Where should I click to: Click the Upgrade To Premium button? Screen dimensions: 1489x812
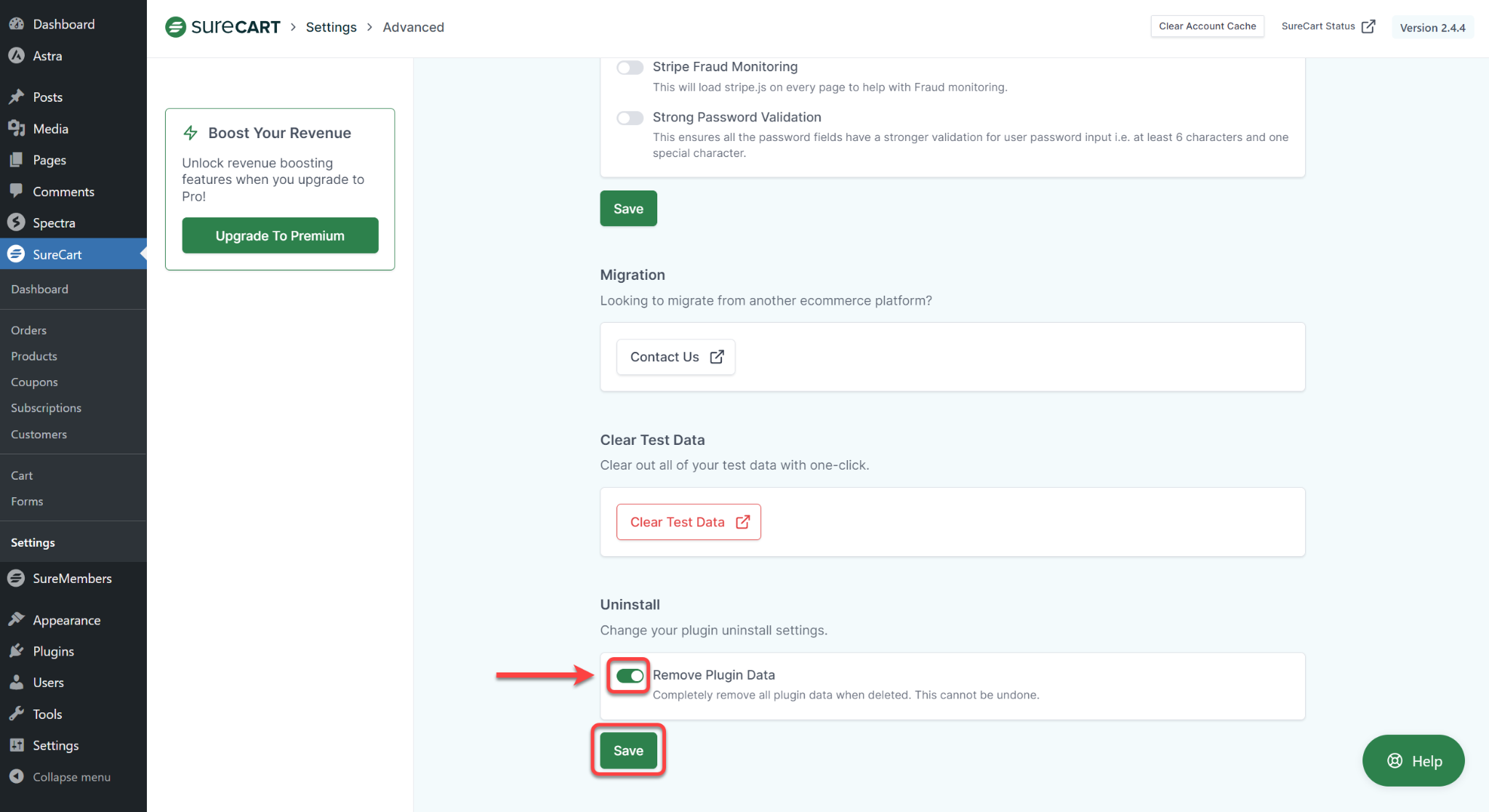pyautogui.click(x=280, y=235)
